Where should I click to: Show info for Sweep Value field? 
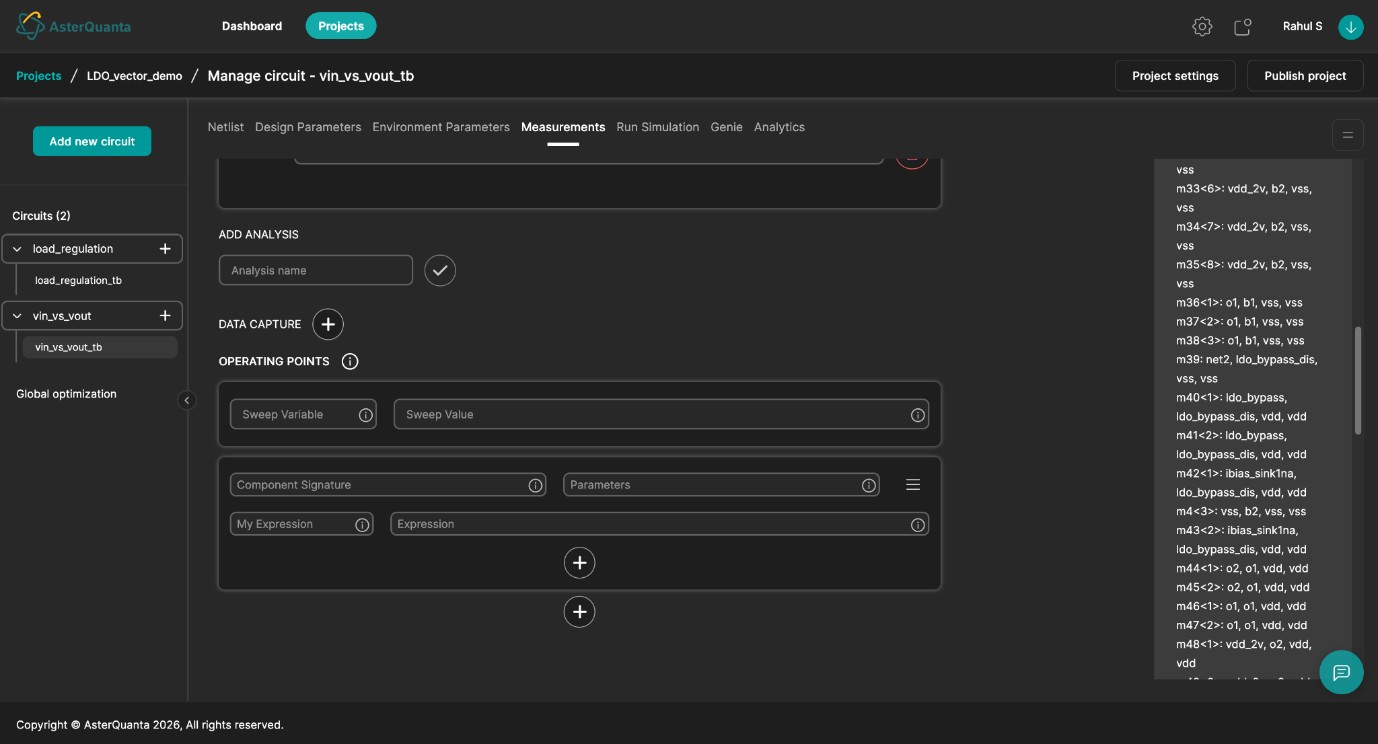point(918,415)
